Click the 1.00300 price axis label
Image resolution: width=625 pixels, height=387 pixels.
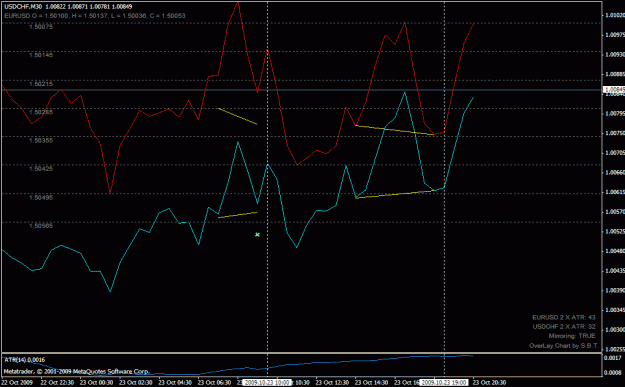click(x=615, y=330)
